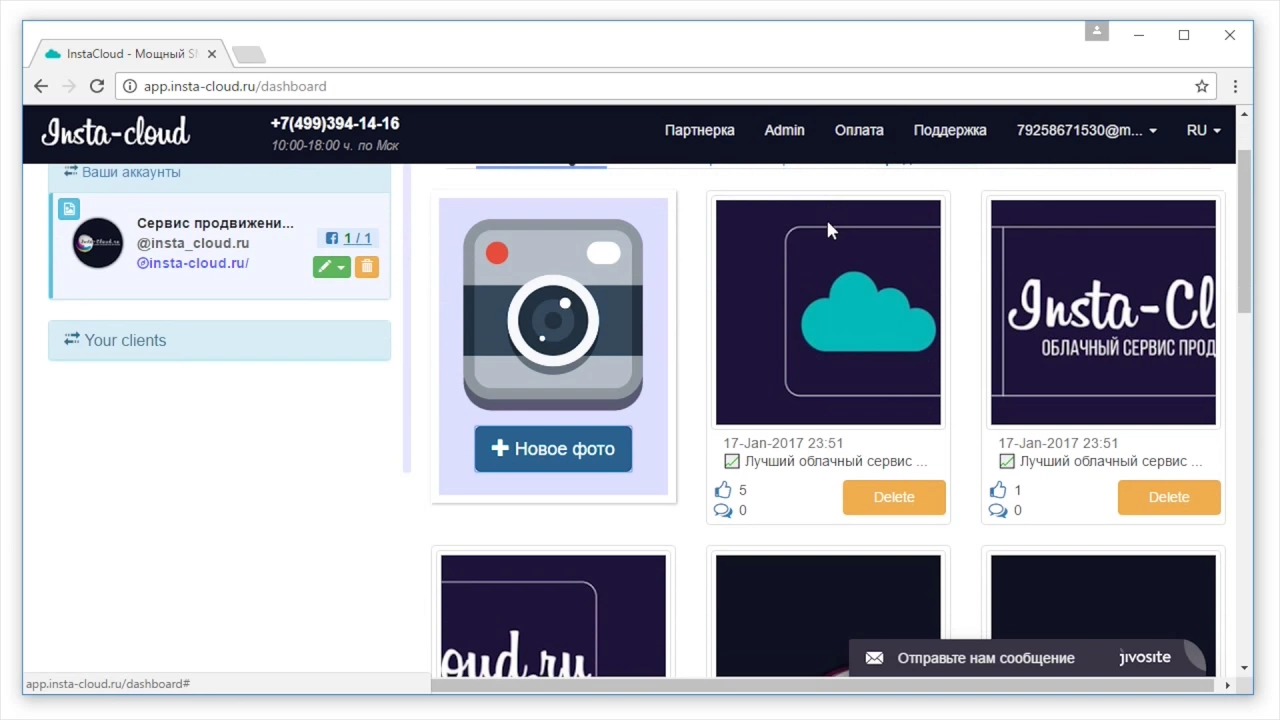Click date on the cloud post
The image size is (1280, 720).
point(783,443)
